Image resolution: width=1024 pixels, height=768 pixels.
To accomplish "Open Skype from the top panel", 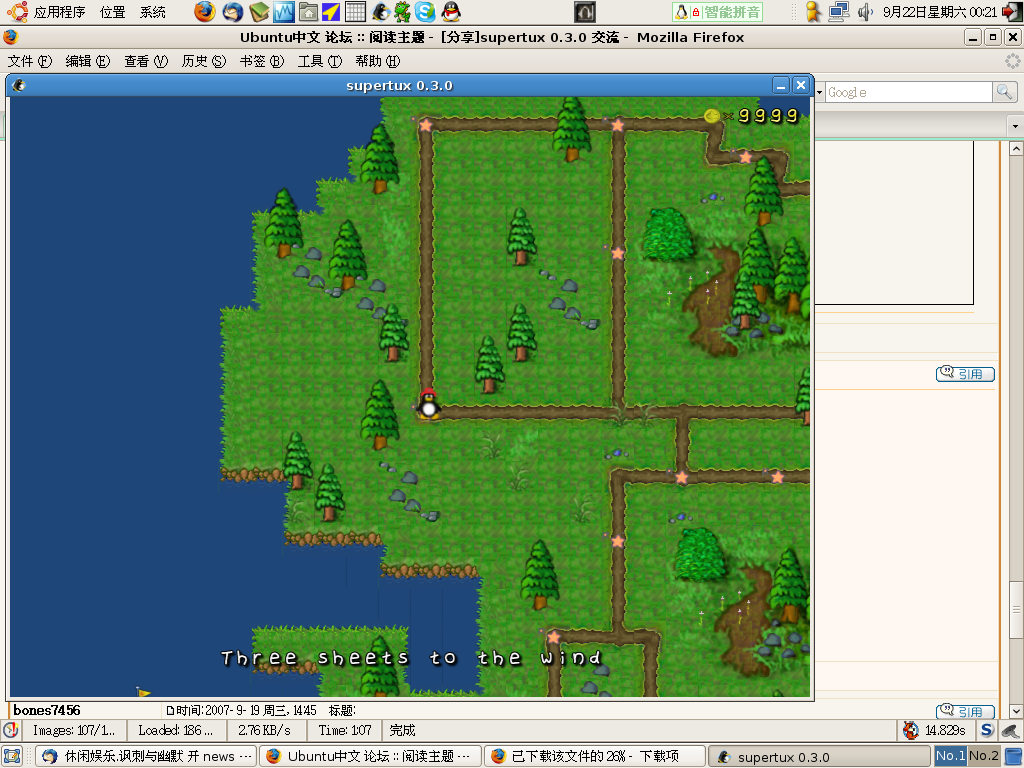I will click(x=425, y=12).
